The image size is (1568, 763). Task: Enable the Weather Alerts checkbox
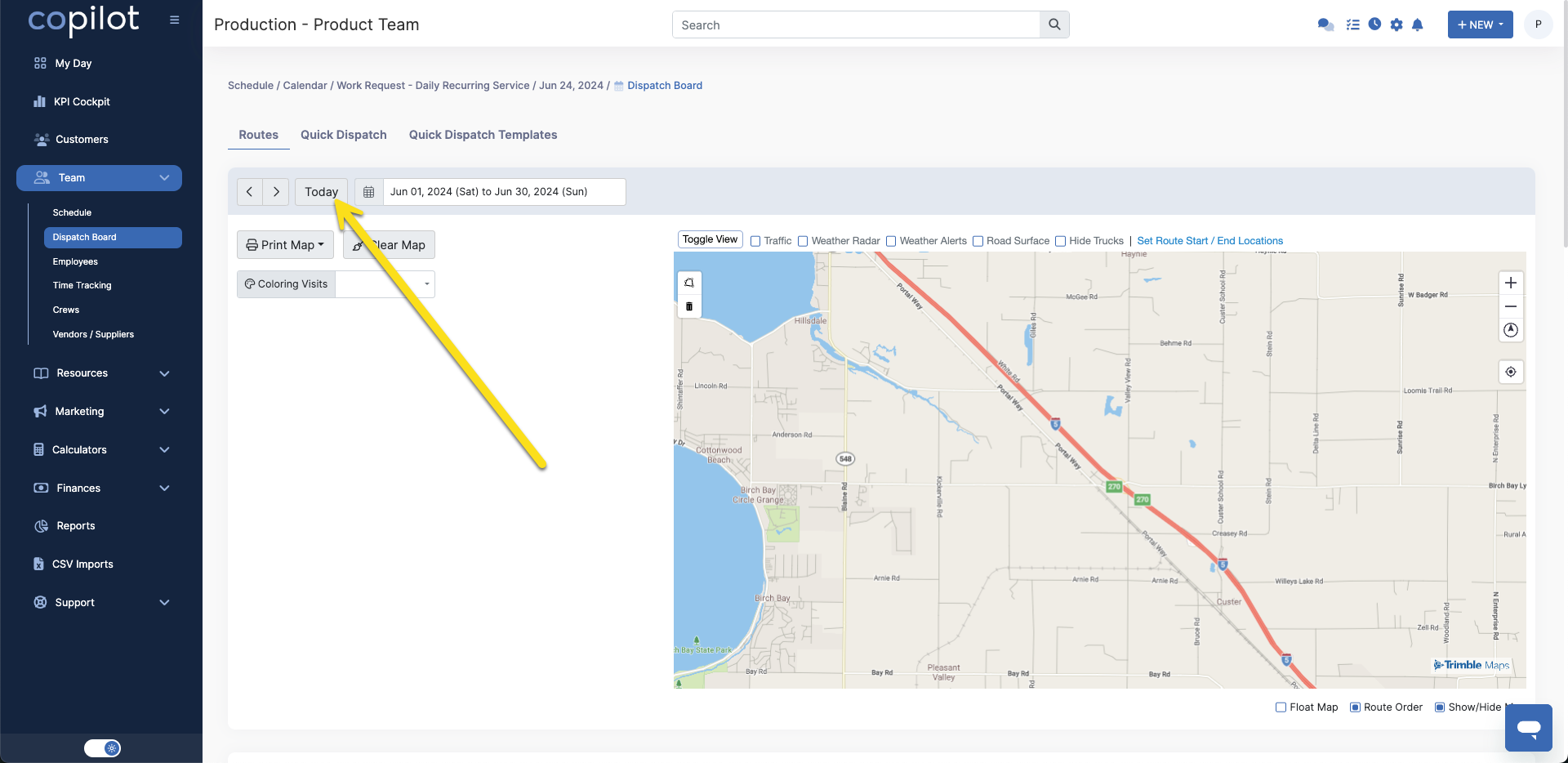click(891, 241)
